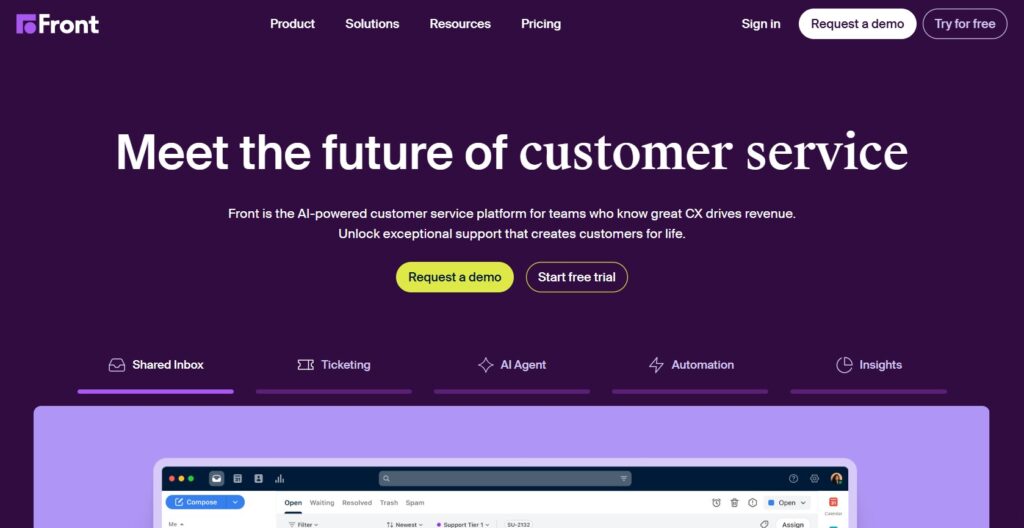Click the trash can icon
The height and width of the screenshot is (528, 1024).
tap(735, 503)
